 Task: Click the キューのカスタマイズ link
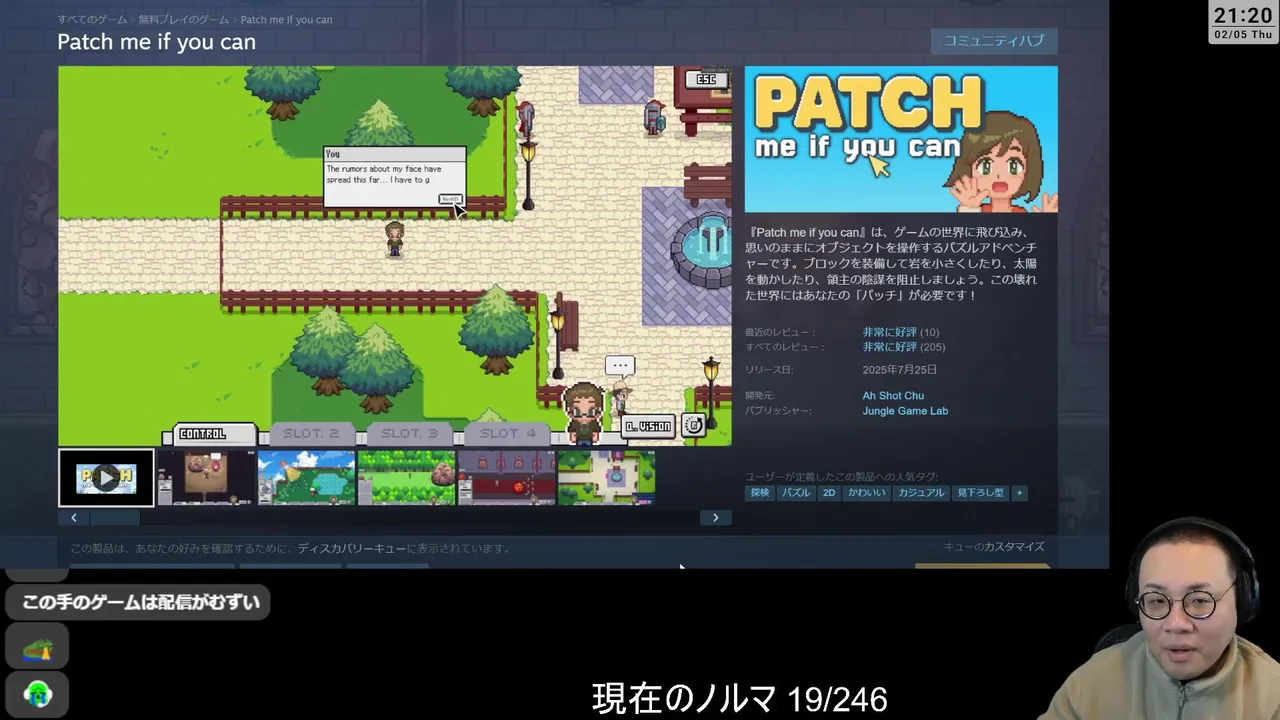click(x=994, y=547)
